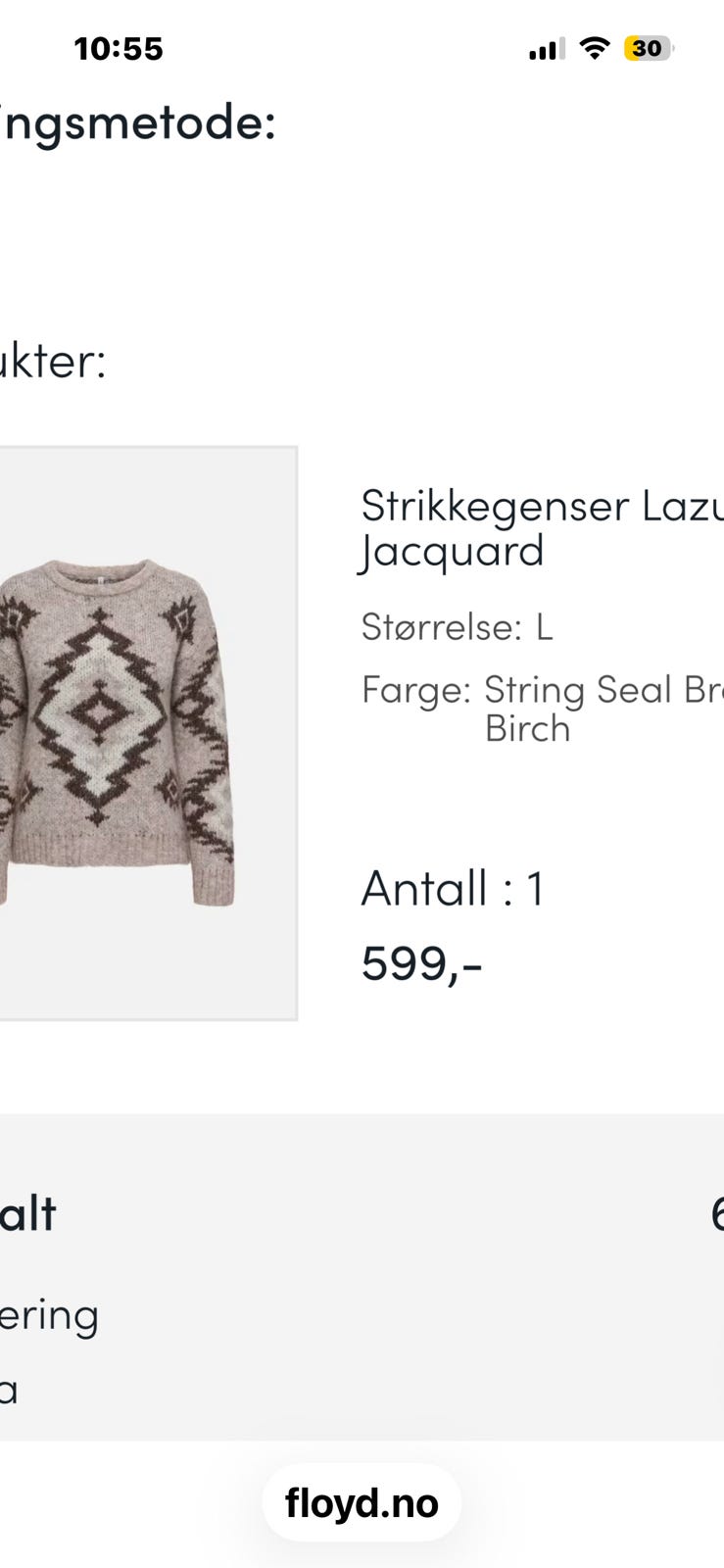The height and width of the screenshot is (1568, 724).
Task: Tap the cellular signal bars icon
Action: click(547, 49)
